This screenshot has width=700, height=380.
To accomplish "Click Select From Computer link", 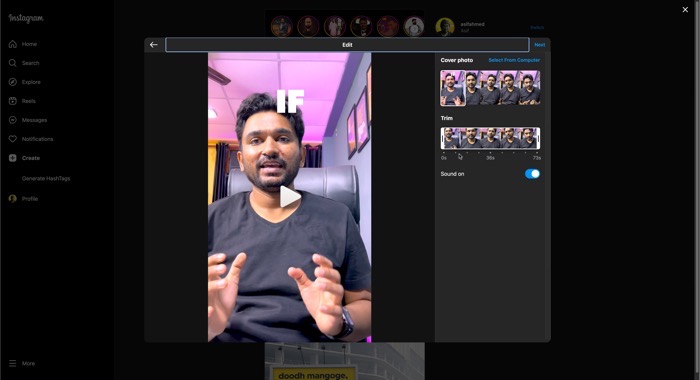I will pos(514,60).
